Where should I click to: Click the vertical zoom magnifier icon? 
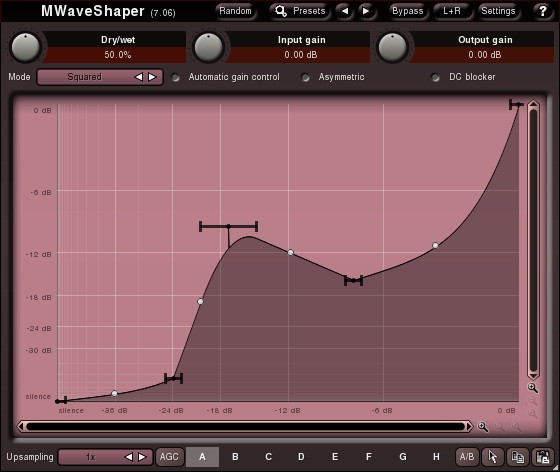click(532, 388)
